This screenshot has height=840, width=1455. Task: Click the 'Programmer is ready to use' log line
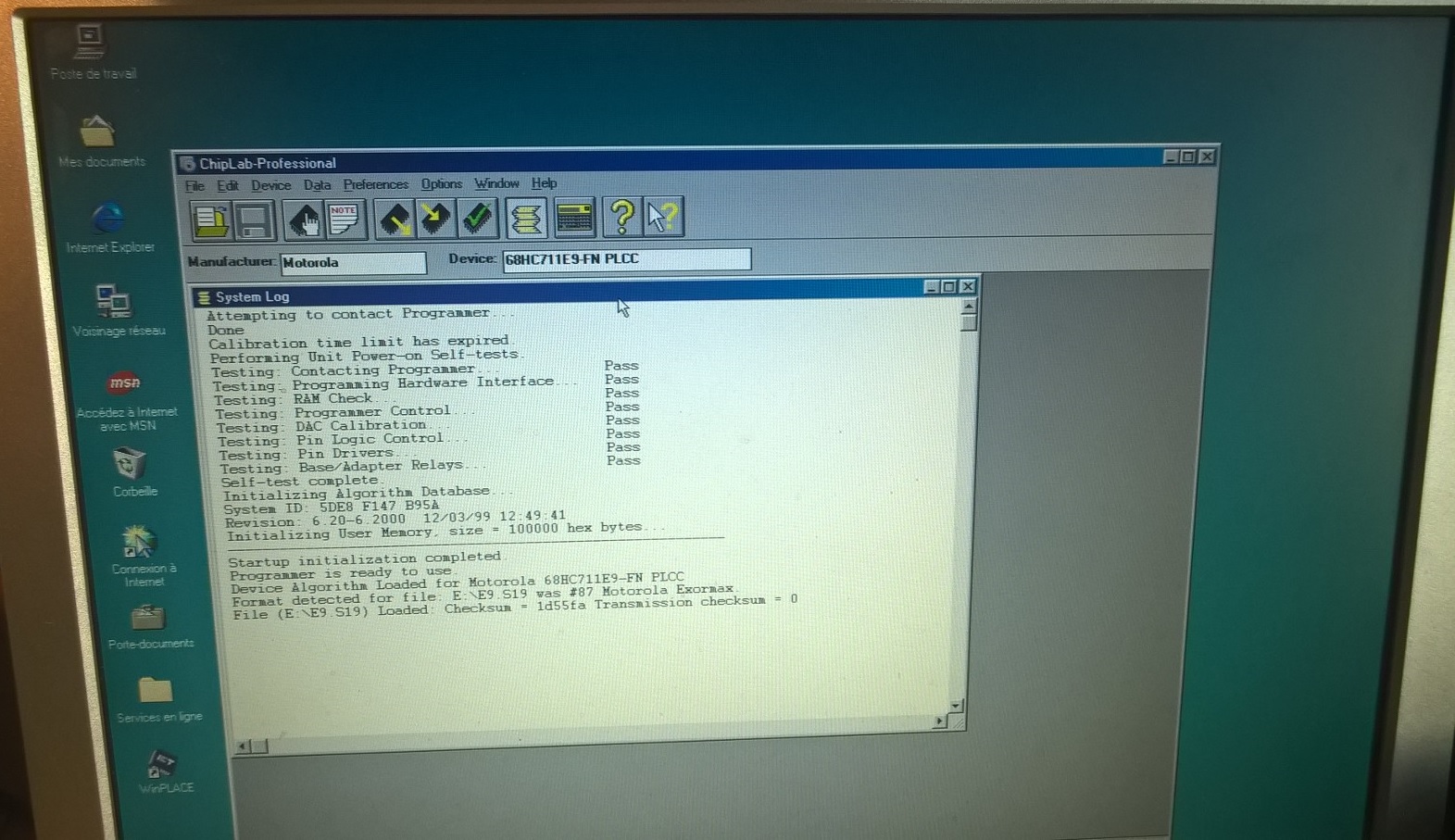point(341,574)
